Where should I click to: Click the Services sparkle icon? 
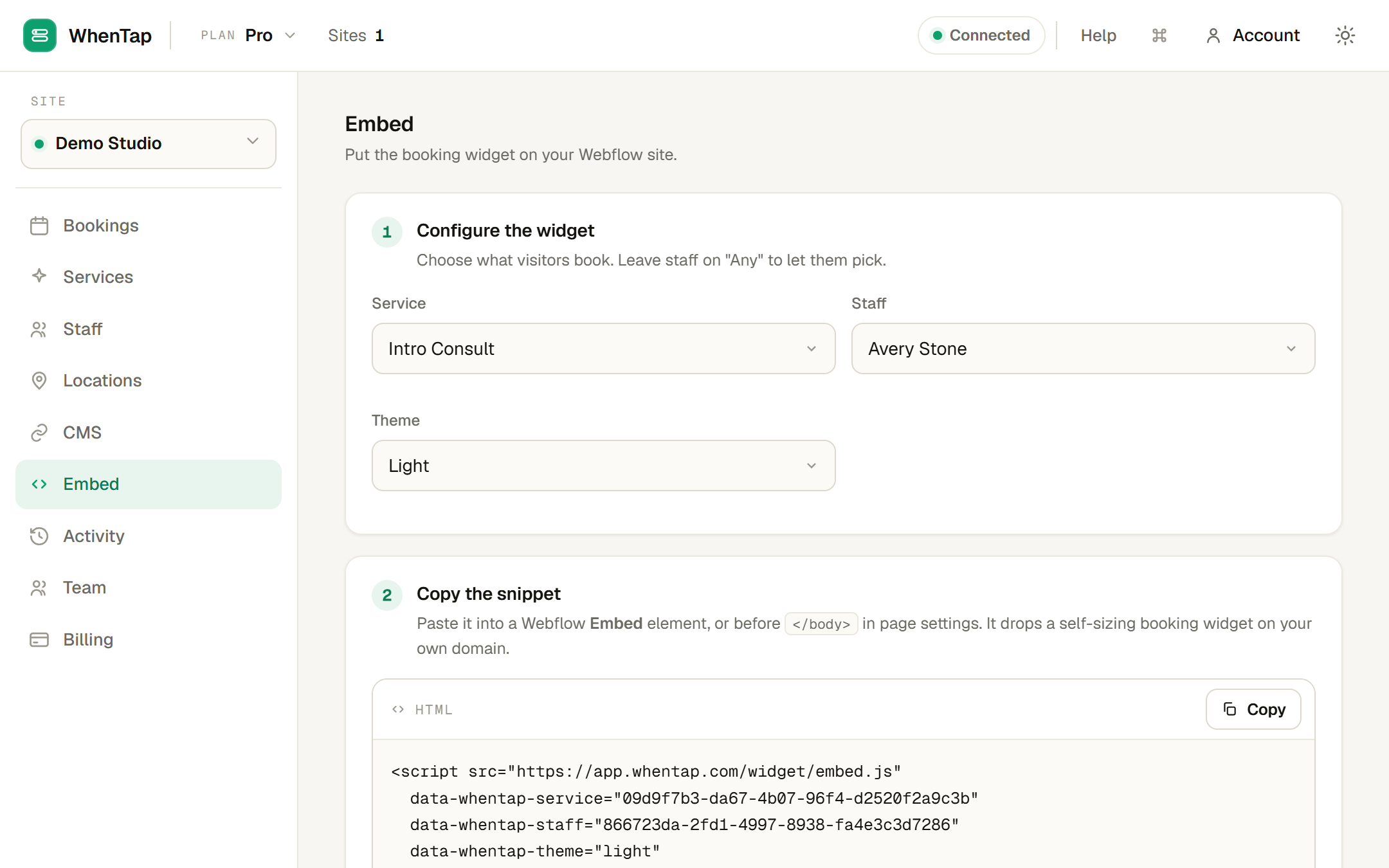[x=39, y=276]
